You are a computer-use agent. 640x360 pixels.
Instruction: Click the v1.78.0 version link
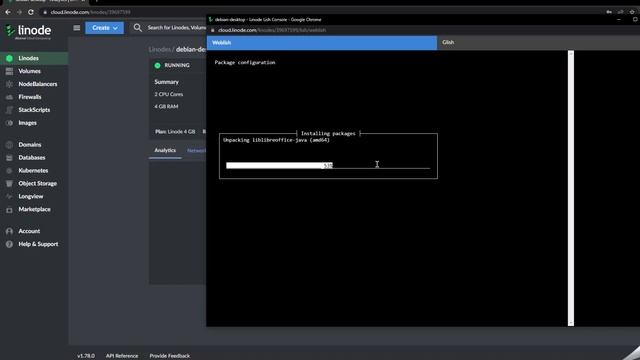coord(86,356)
